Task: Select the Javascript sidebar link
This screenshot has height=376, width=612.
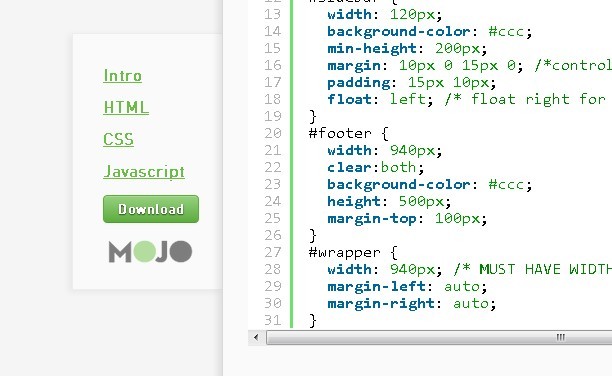Action: [x=144, y=171]
